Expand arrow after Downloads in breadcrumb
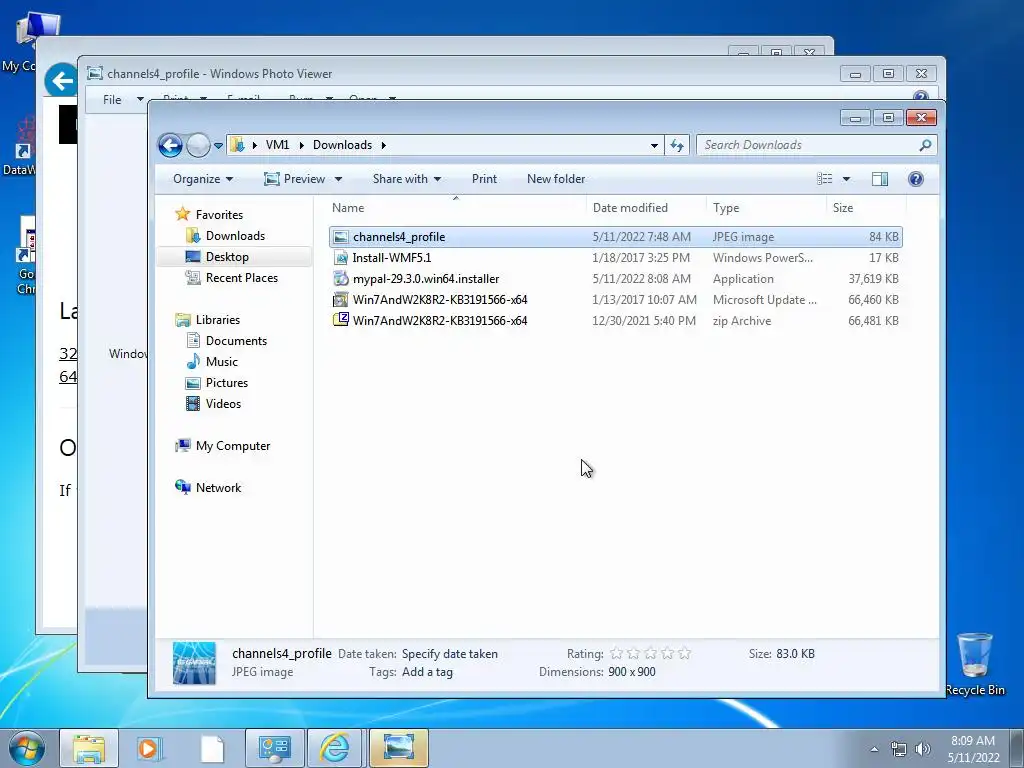The image size is (1024, 768). 383,145
